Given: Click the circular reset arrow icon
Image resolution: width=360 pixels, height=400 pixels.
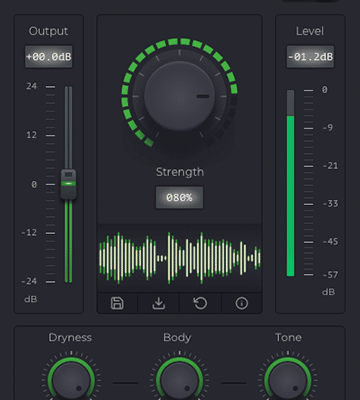Looking at the screenshot, I should coord(200,303).
